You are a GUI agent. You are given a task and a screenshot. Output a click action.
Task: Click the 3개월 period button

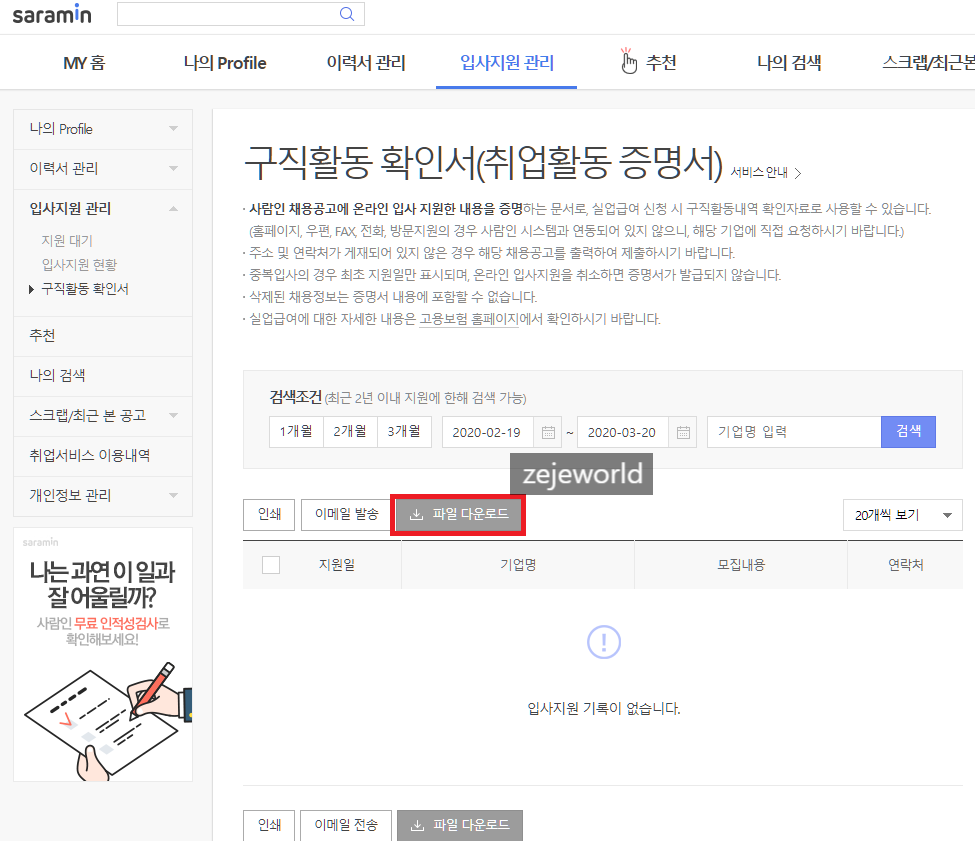pyautogui.click(x=404, y=432)
